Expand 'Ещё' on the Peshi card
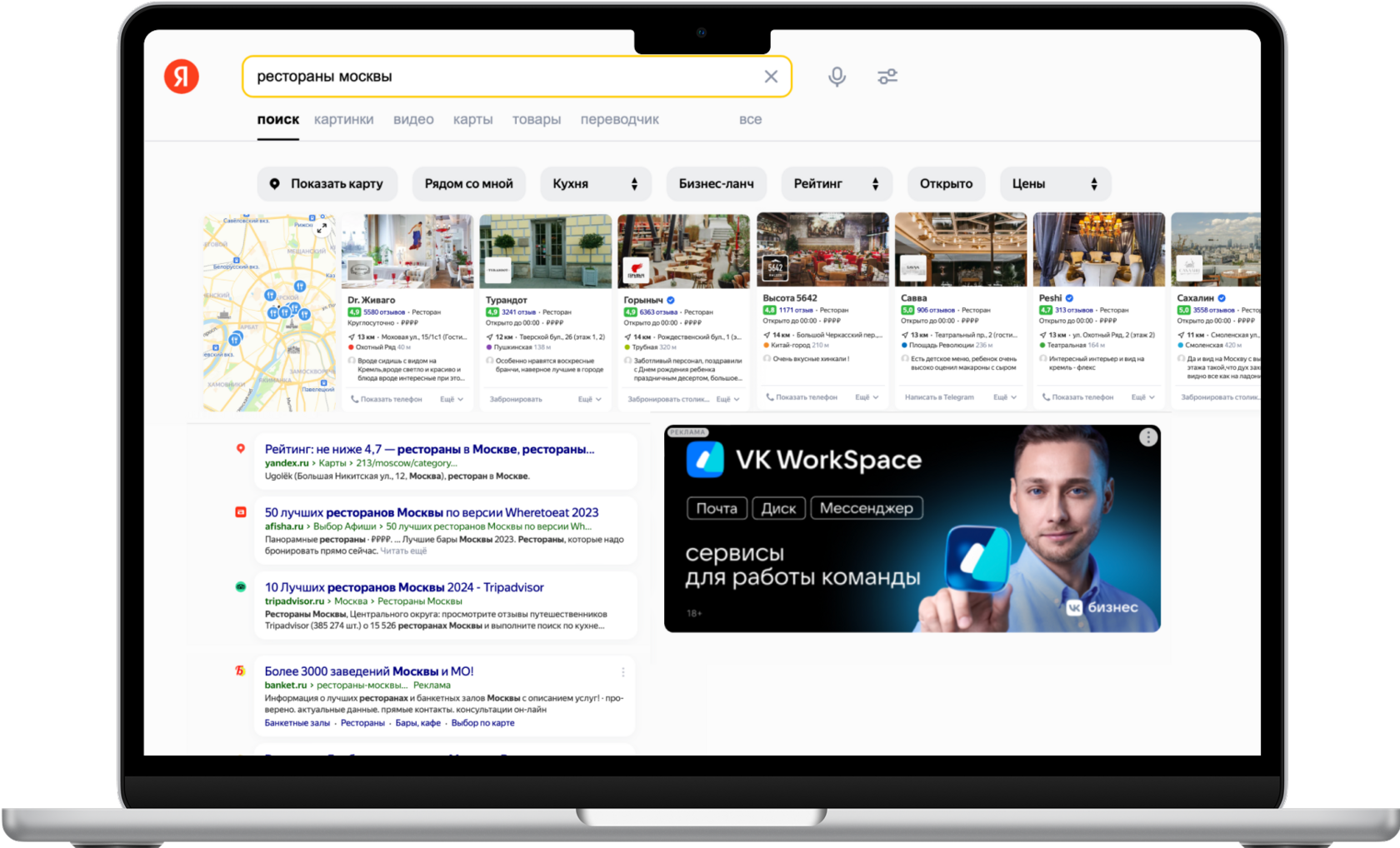This screenshot has width=1400, height=848. [x=1143, y=397]
